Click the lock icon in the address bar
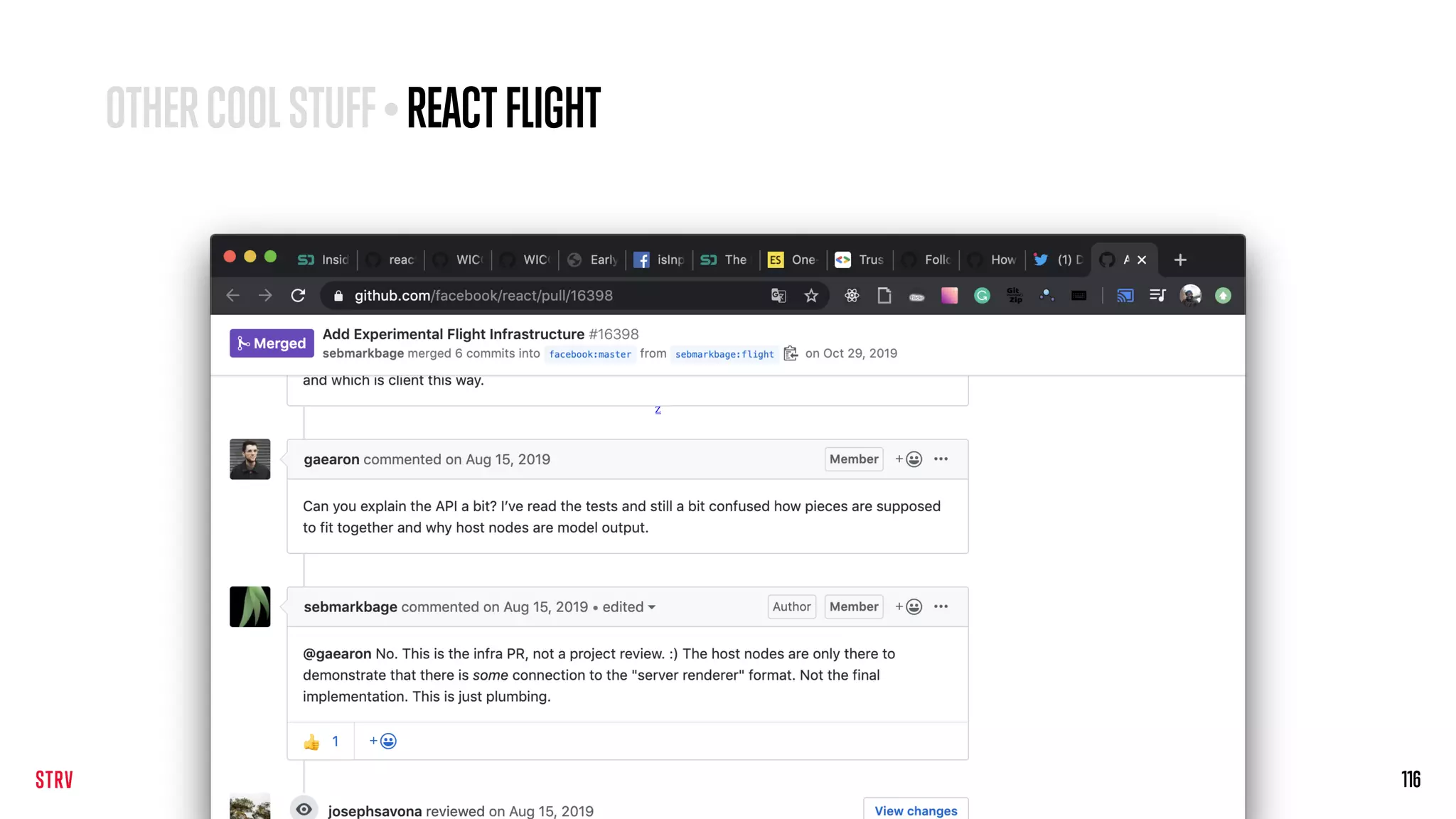 pos(338,296)
